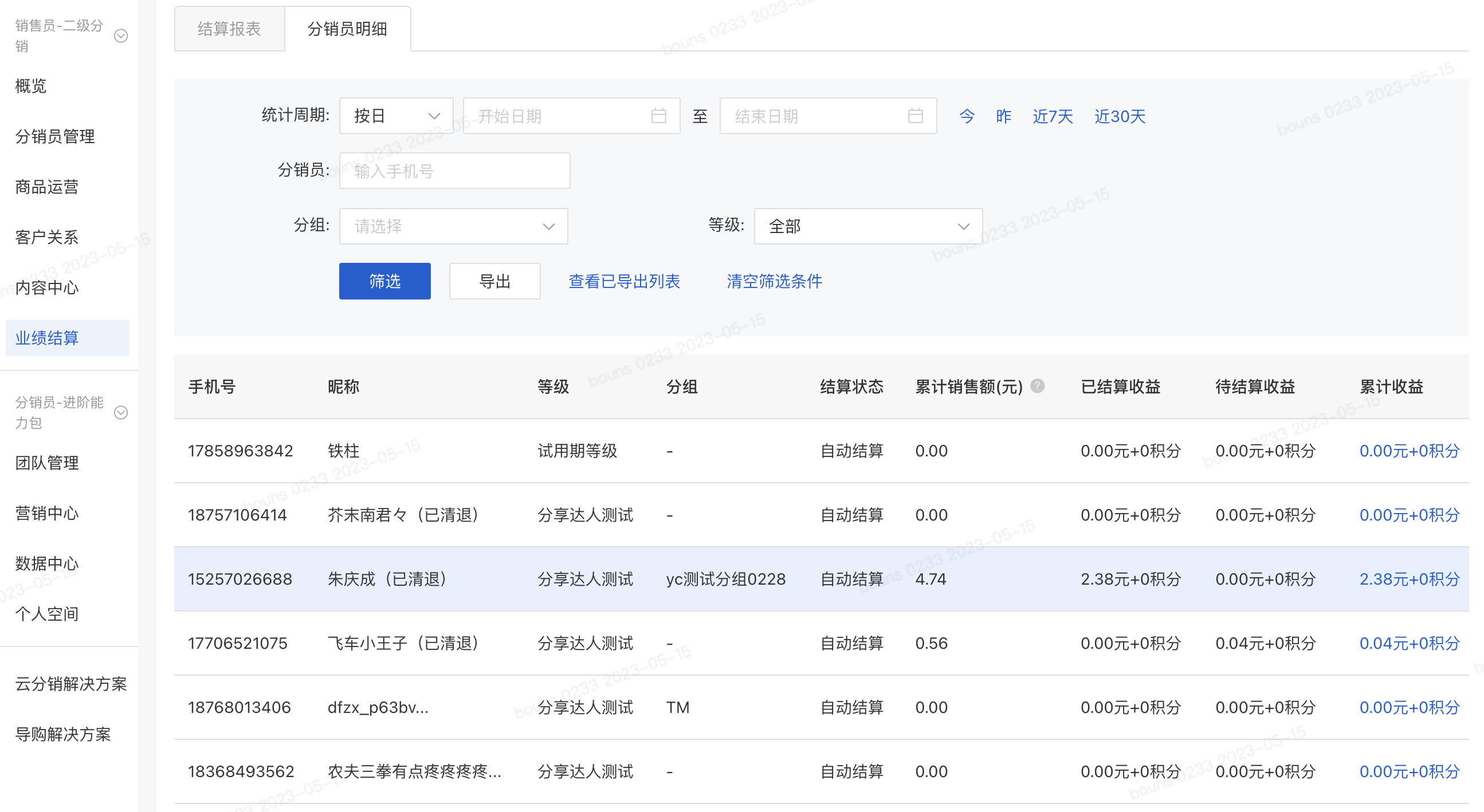1484x812 pixels.
Task: Collapse the 分销员-进阶能力包 sidebar section
Action: [120, 412]
